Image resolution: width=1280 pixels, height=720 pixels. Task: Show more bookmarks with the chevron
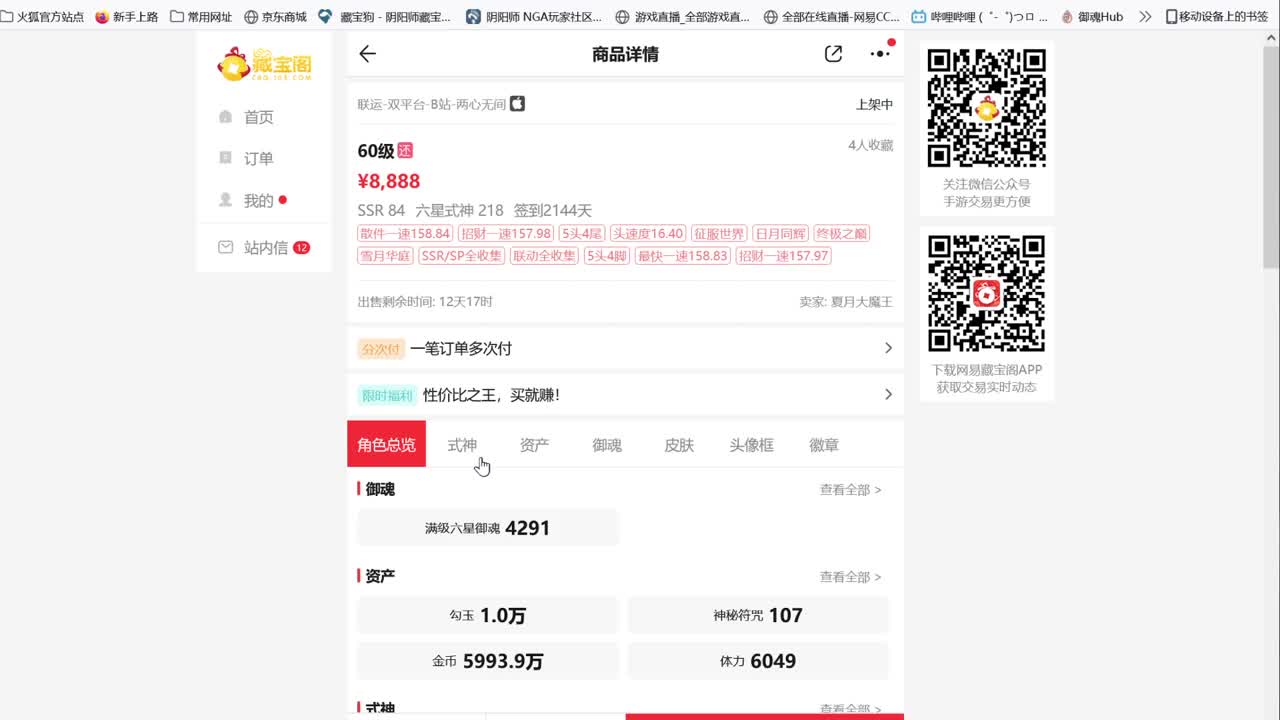tap(1145, 16)
